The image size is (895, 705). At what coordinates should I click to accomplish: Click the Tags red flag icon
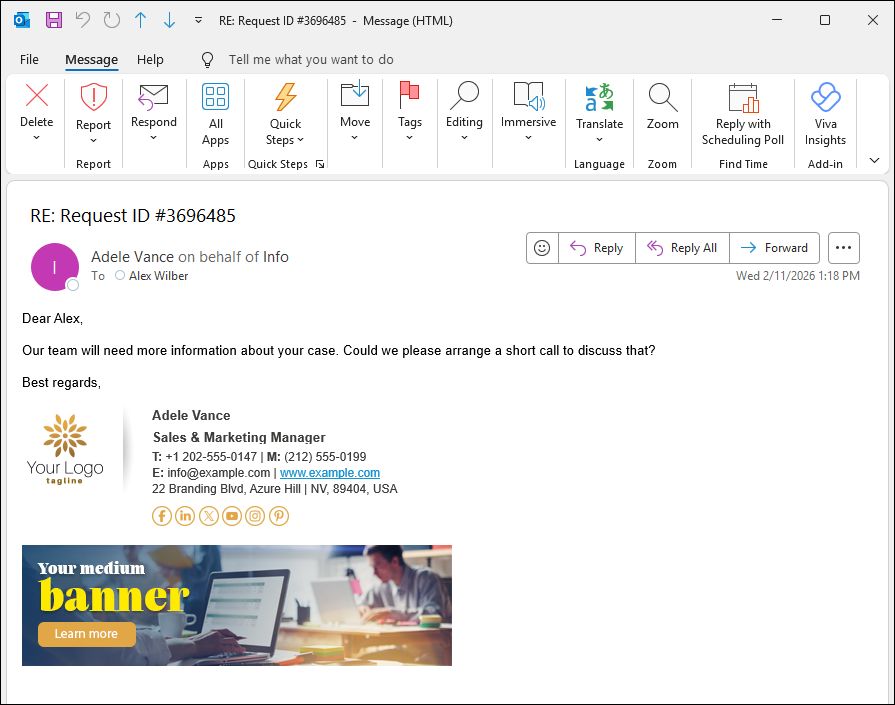(x=409, y=95)
